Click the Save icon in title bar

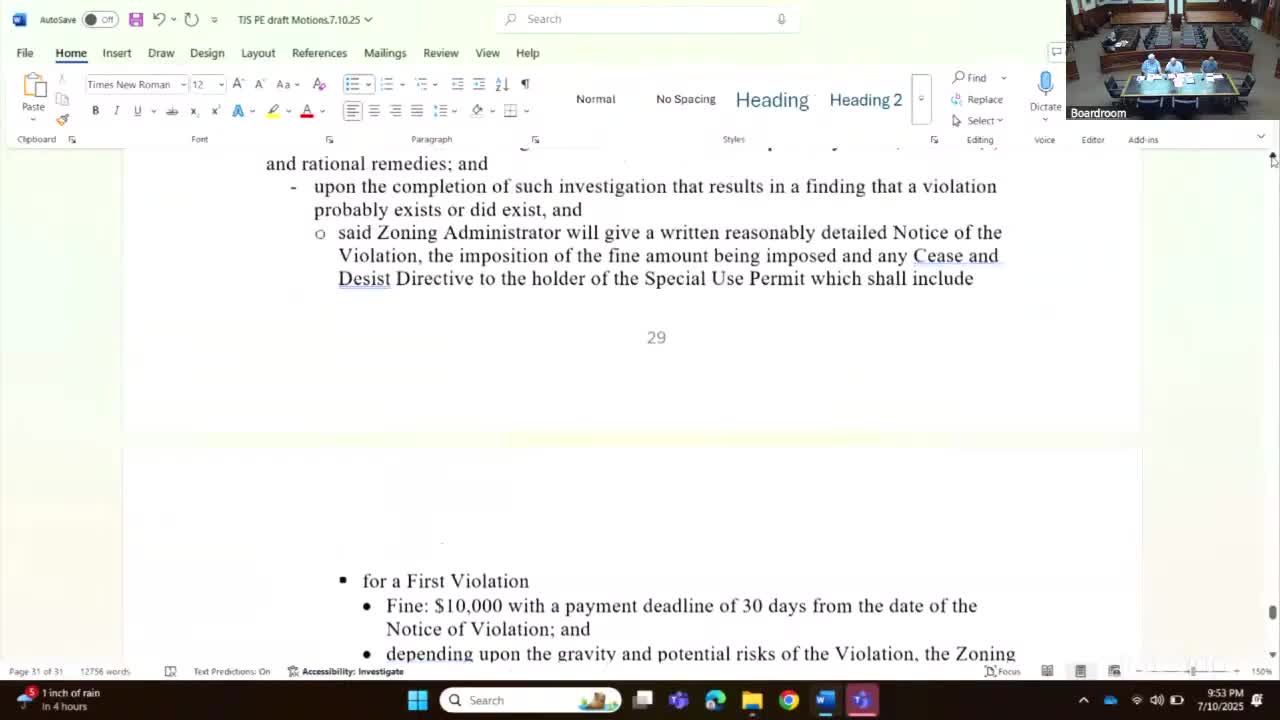pyautogui.click(x=136, y=19)
